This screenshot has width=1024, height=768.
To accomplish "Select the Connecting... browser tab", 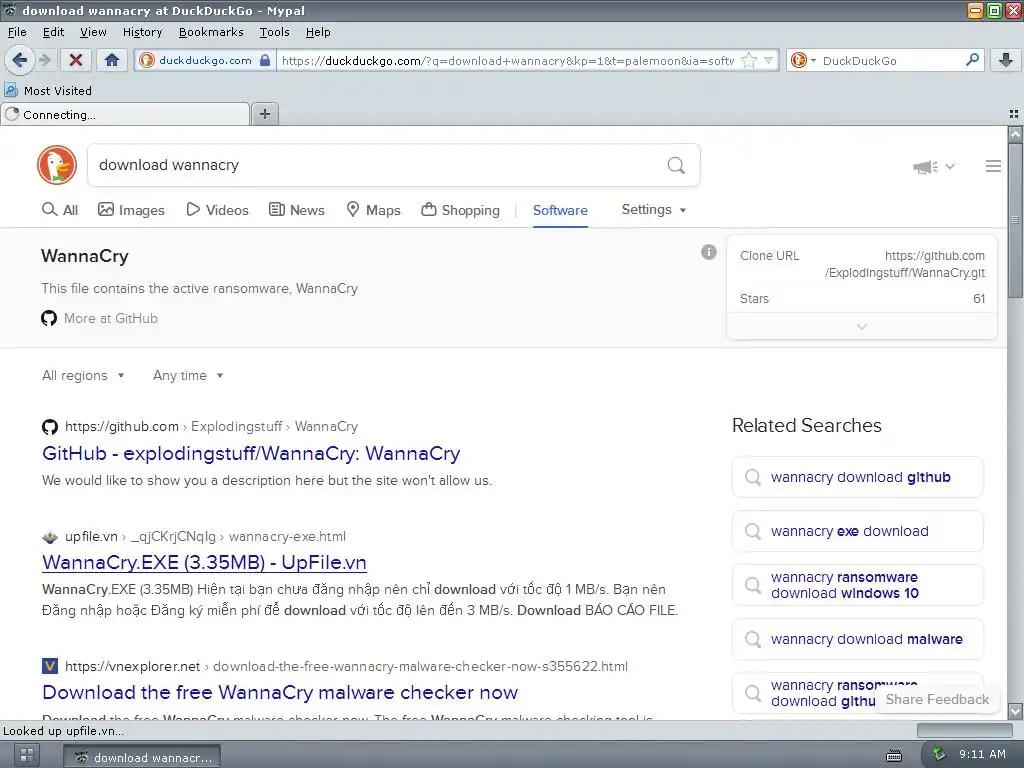I will coord(125,114).
